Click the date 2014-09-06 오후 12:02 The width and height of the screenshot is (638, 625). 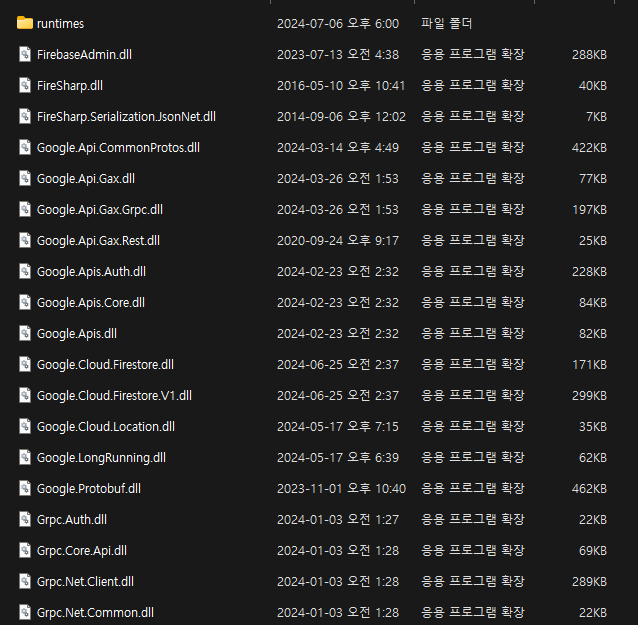coord(341,117)
